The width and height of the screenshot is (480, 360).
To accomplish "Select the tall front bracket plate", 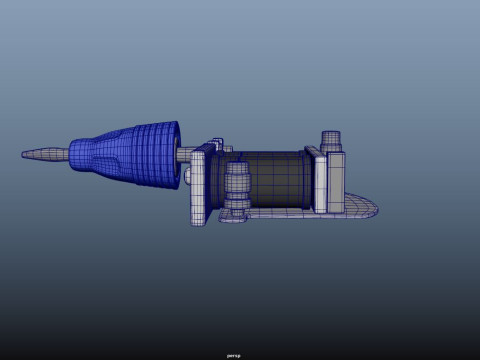I will click(x=199, y=188).
